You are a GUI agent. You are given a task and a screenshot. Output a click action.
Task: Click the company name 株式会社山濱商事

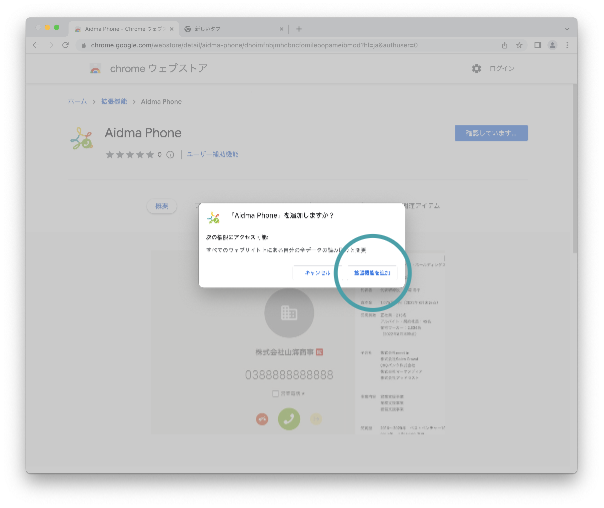285,352
